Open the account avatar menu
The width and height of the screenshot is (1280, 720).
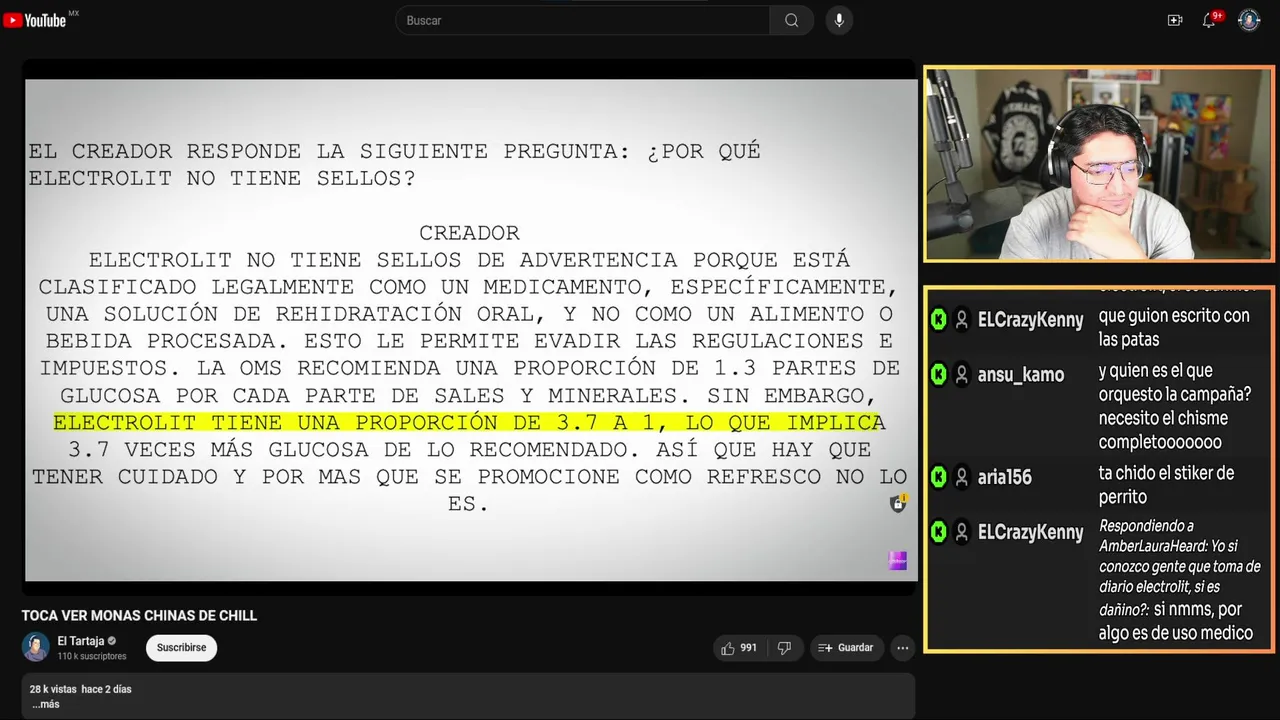click(x=1249, y=20)
